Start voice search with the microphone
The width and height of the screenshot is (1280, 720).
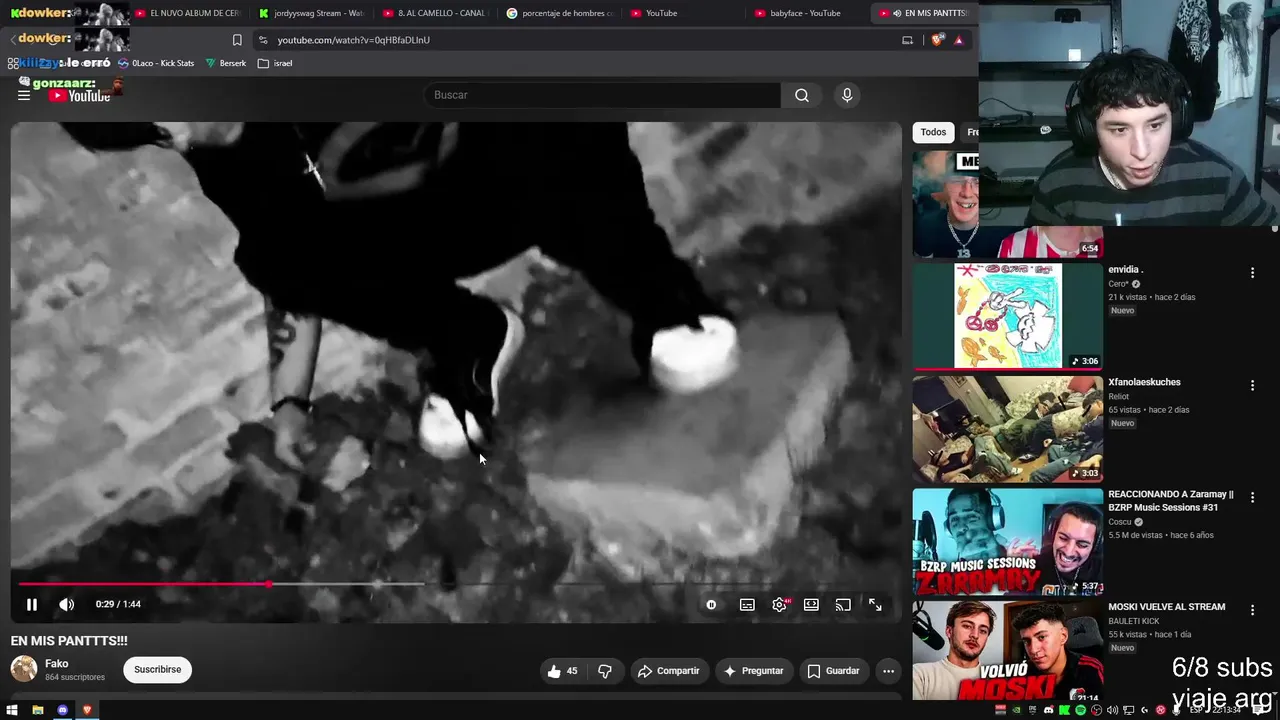847,95
